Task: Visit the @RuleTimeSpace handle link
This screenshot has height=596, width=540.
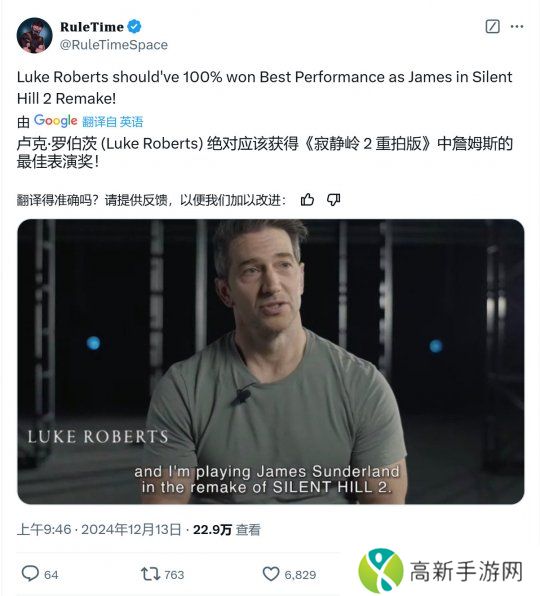Action: pyautogui.click(x=114, y=45)
